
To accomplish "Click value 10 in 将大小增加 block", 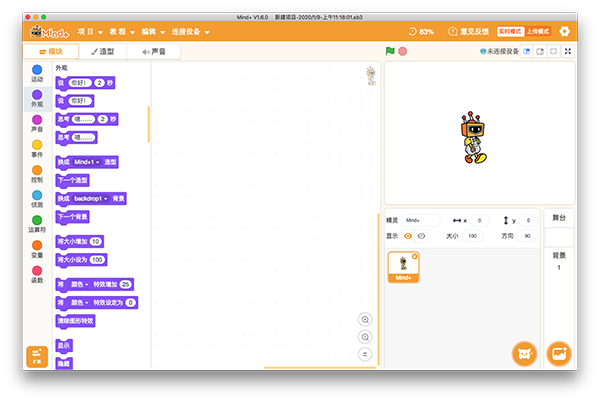I will [95, 241].
